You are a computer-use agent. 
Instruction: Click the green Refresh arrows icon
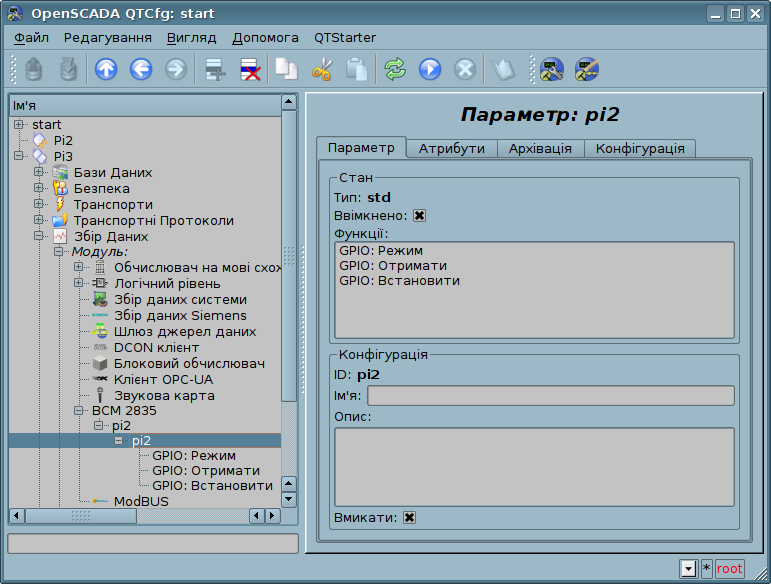click(395, 69)
